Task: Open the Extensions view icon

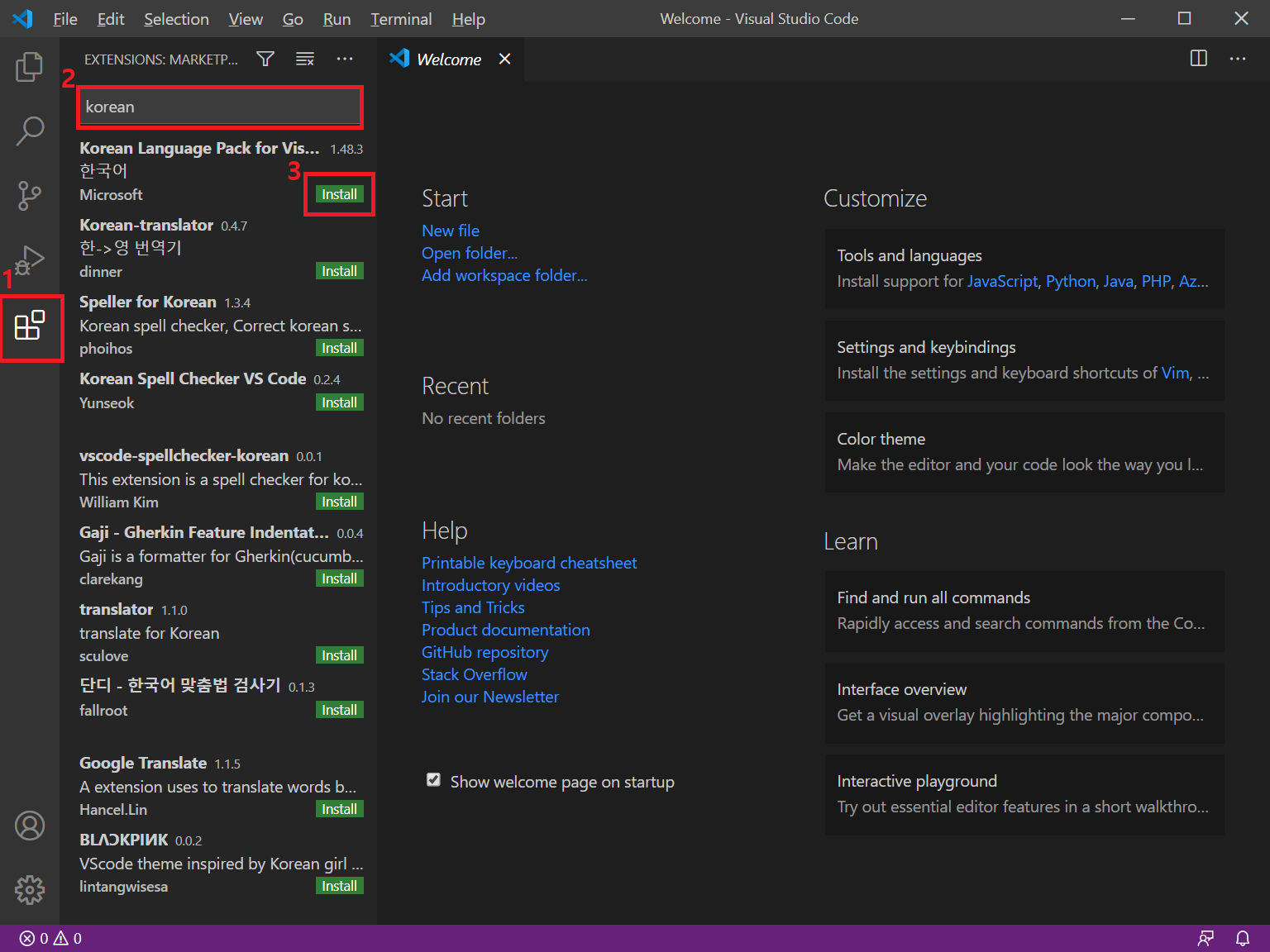Action: pos(30,326)
